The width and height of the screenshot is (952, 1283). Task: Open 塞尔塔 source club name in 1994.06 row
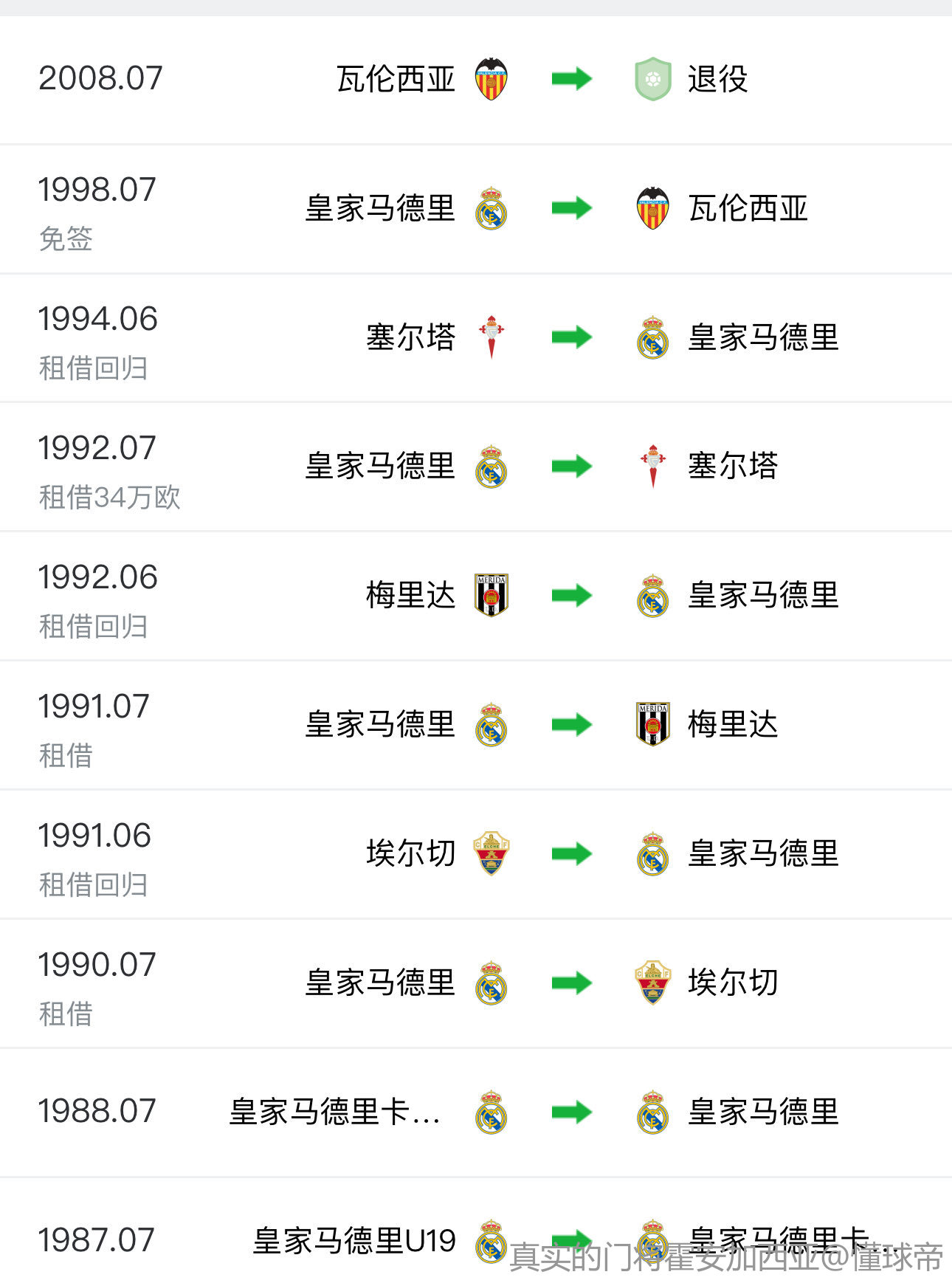pos(411,337)
